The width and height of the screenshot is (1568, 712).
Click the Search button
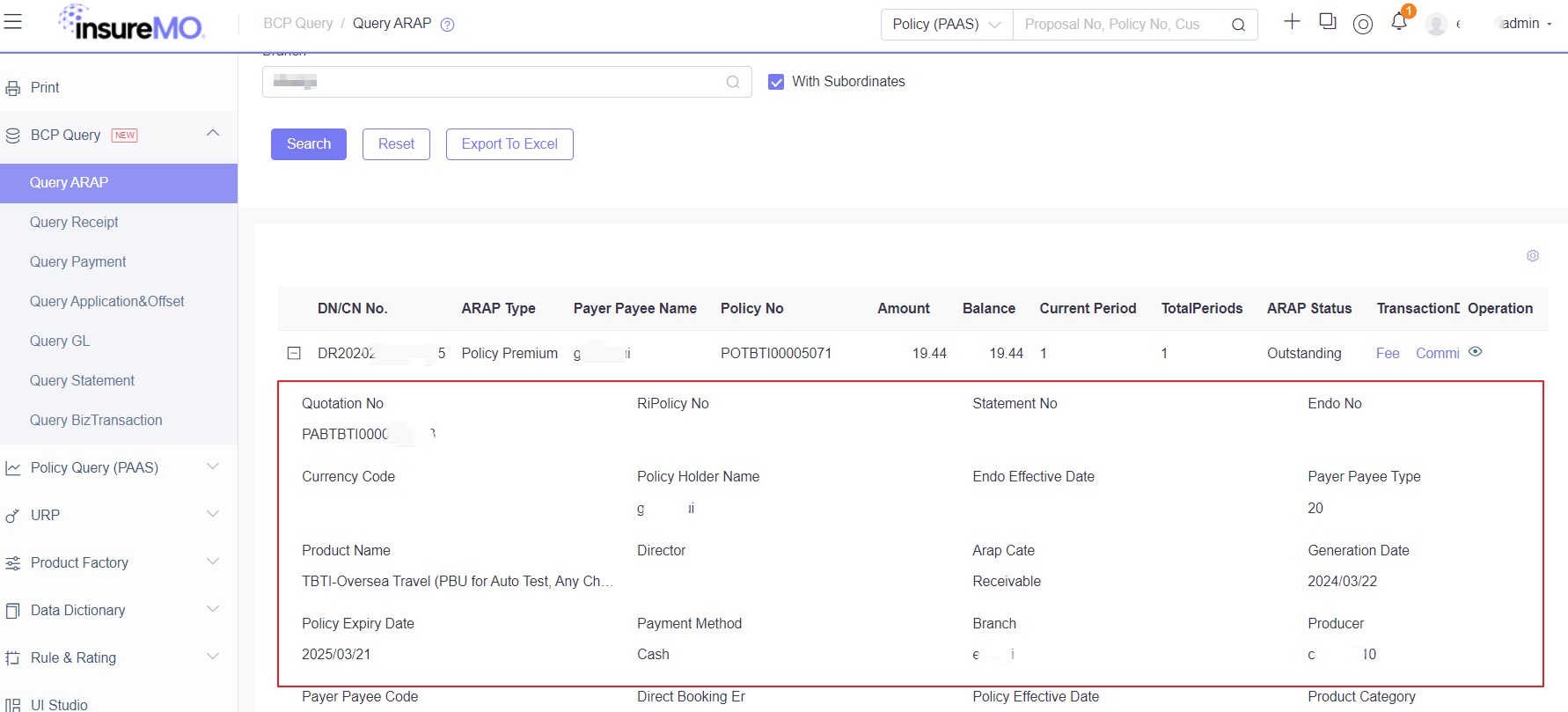click(x=309, y=144)
